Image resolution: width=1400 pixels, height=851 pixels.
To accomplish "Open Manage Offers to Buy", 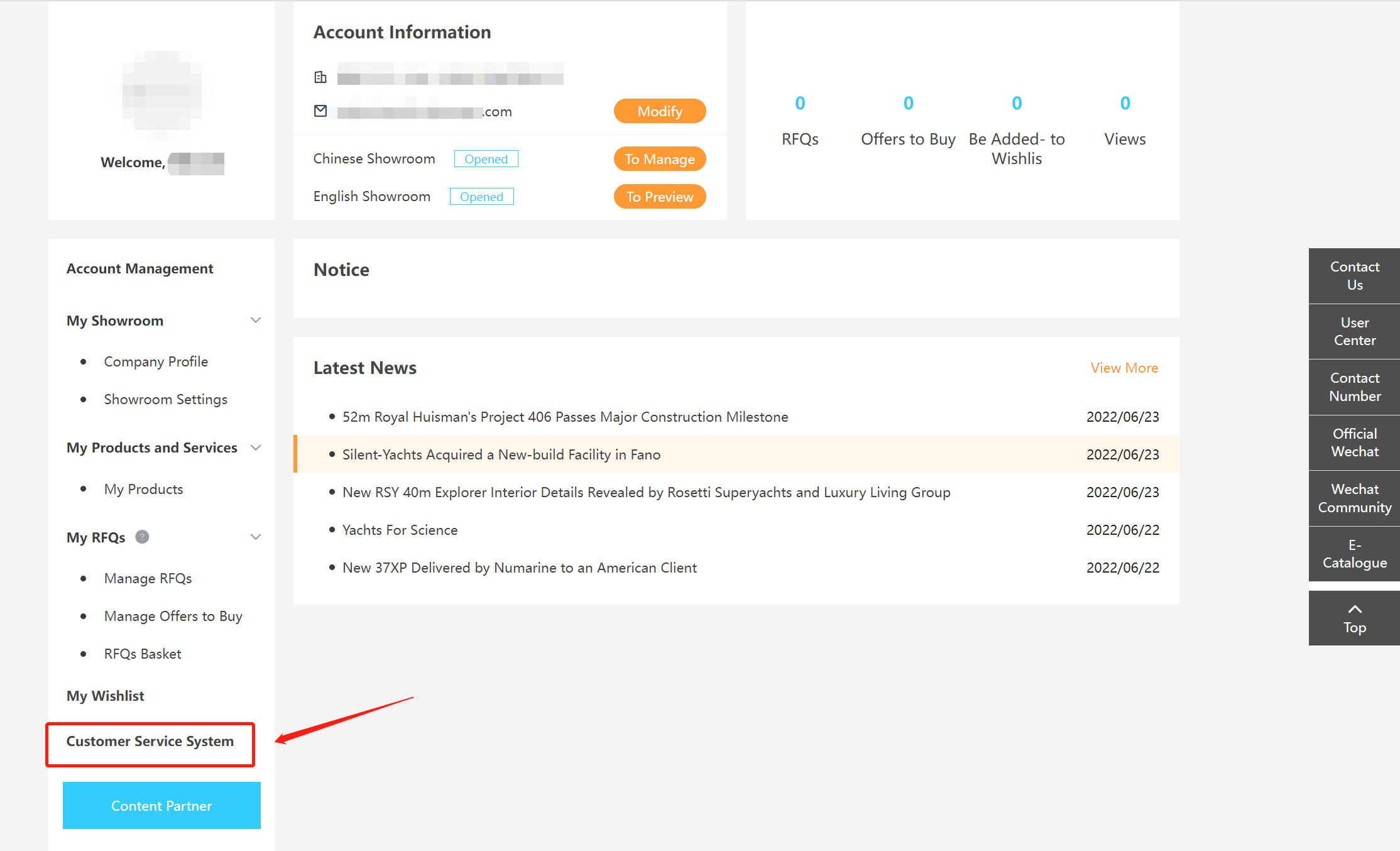I will click(173, 616).
